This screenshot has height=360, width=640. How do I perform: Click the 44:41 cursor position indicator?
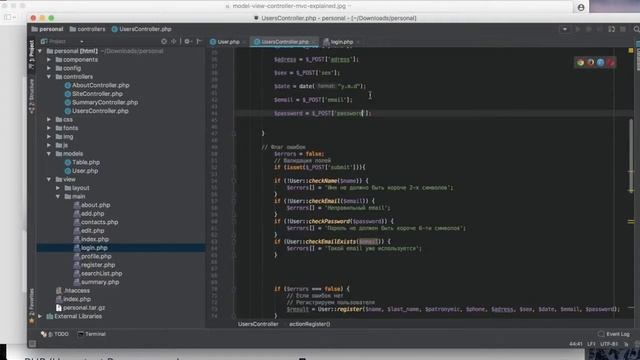point(576,344)
